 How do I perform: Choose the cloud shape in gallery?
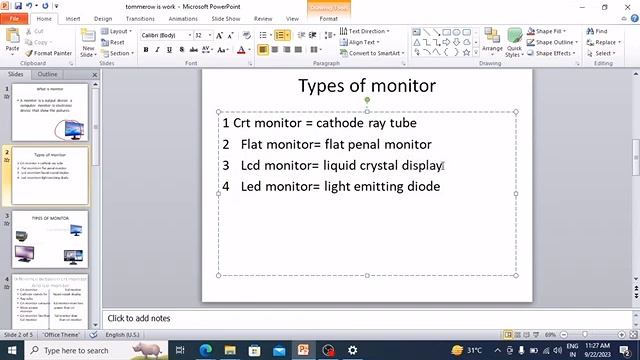pyautogui.click(x=467, y=42)
